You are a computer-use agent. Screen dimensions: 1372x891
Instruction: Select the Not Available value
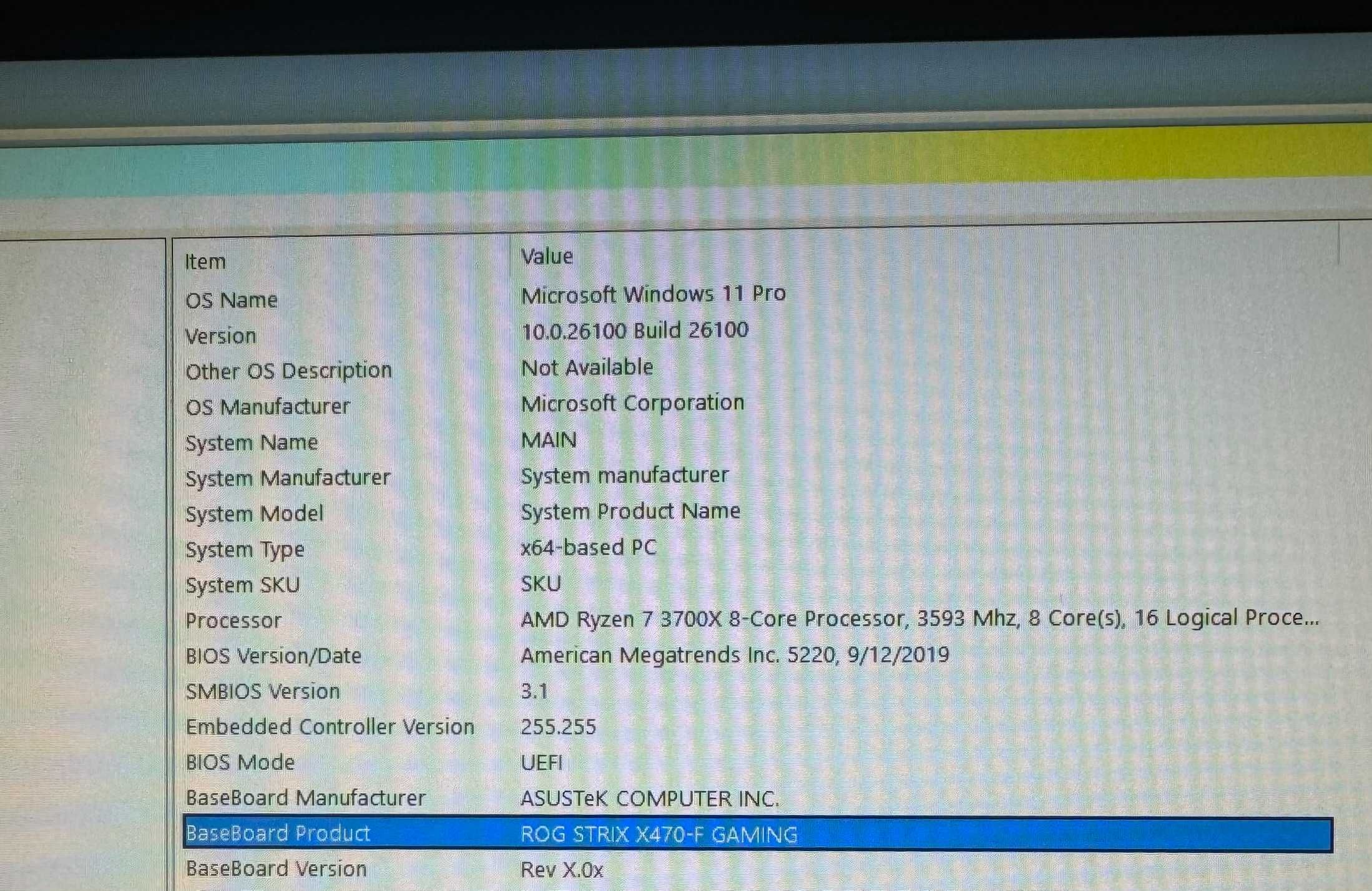(587, 367)
